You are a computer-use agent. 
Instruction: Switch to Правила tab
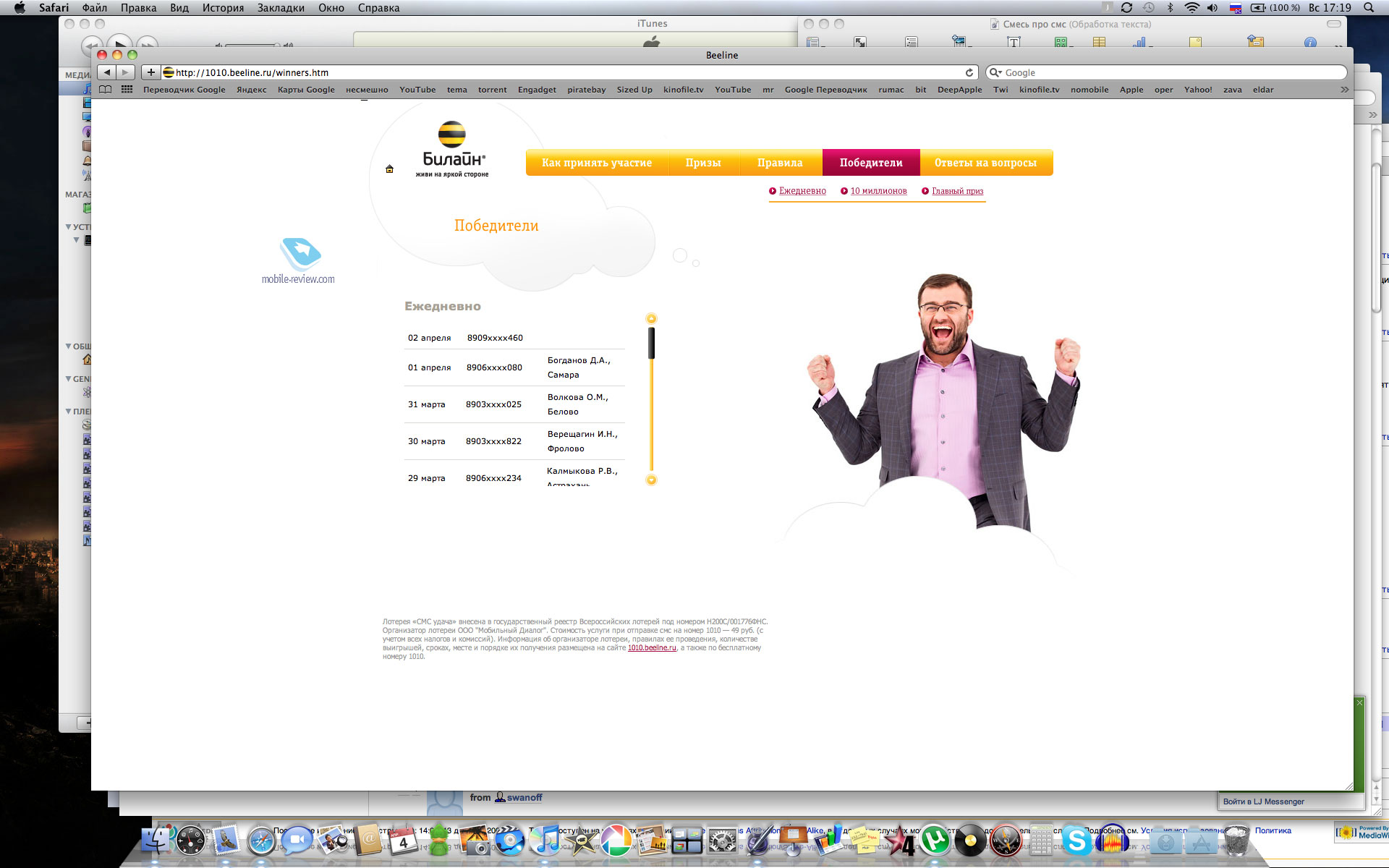click(780, 163)
